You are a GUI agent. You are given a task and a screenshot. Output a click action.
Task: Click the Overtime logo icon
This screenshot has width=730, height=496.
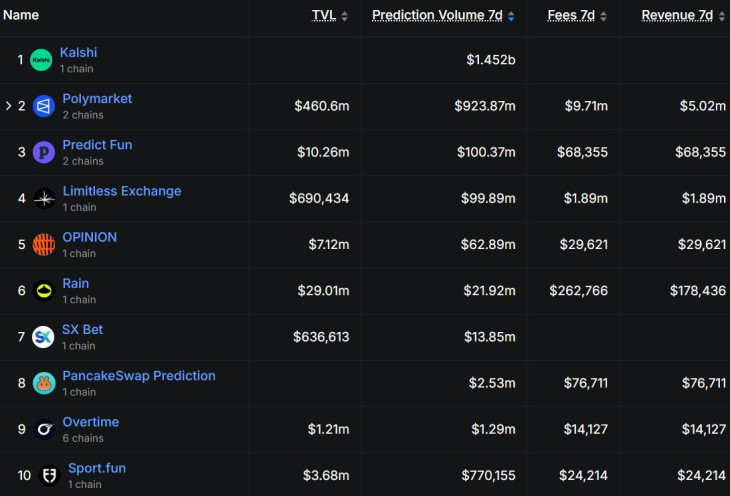[45, 429]
